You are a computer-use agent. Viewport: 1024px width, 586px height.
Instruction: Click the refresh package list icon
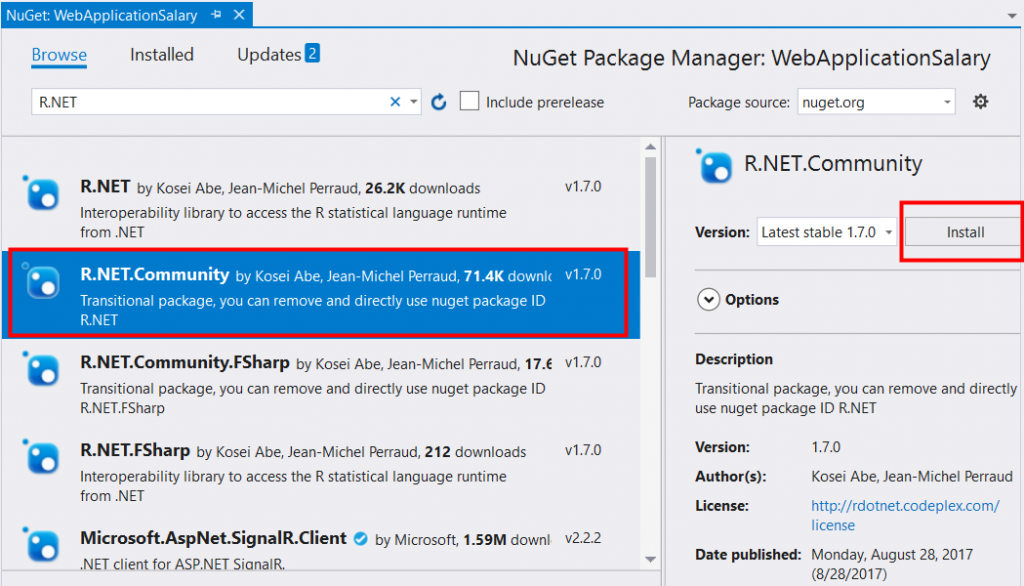click(x=438, y=102)
